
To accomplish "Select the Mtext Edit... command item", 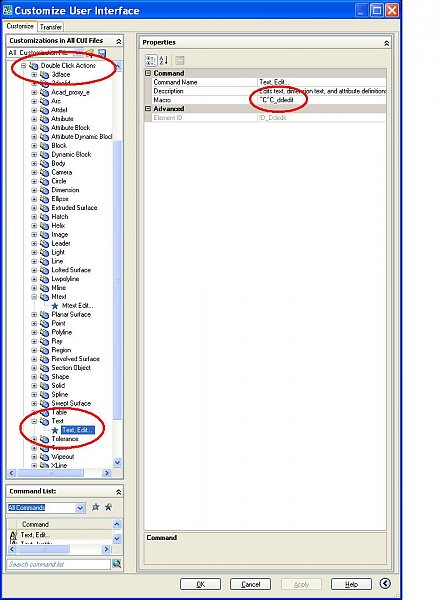I will point(77,305).
